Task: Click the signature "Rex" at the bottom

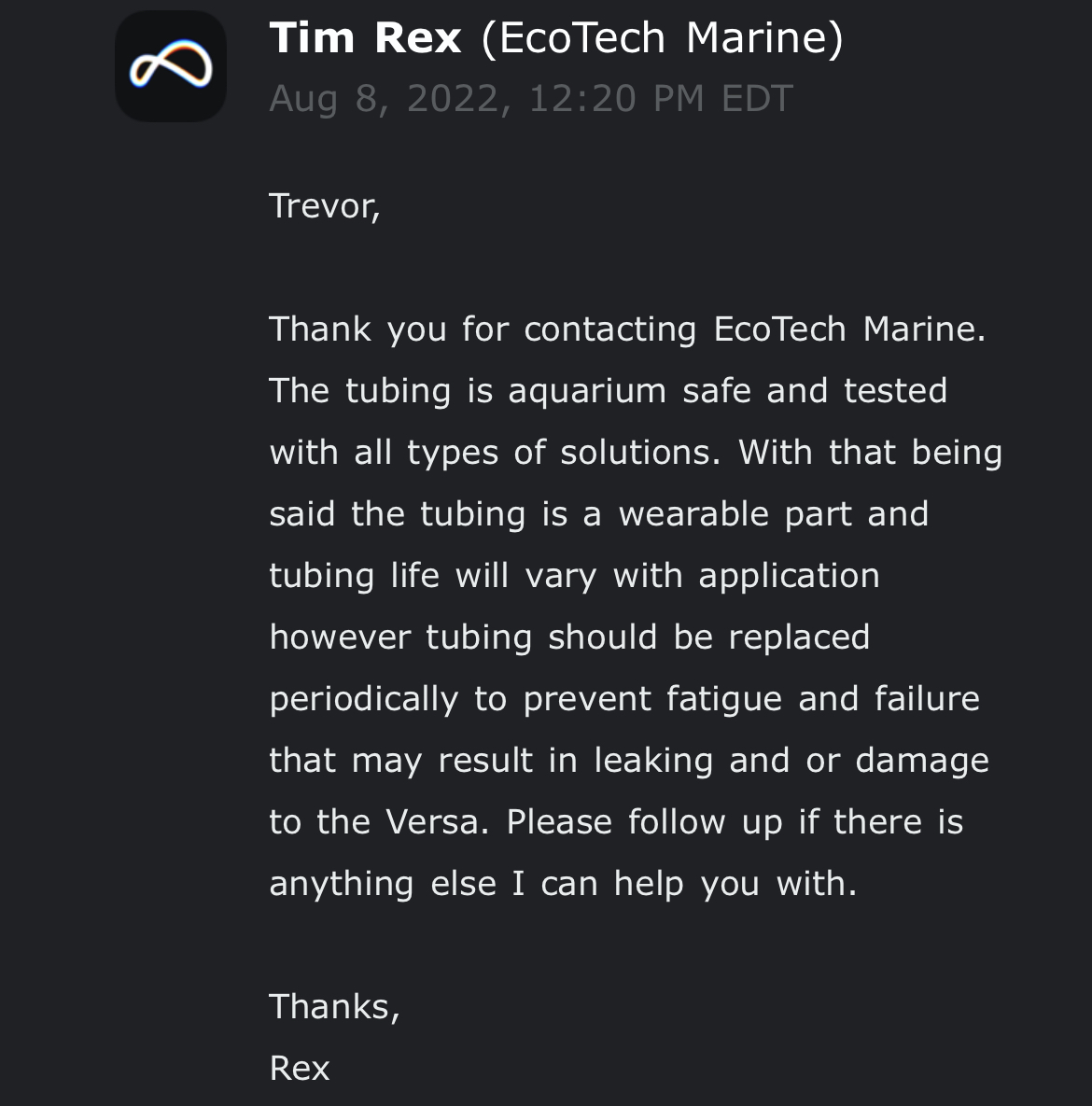Action: [x=299, y=1069]
